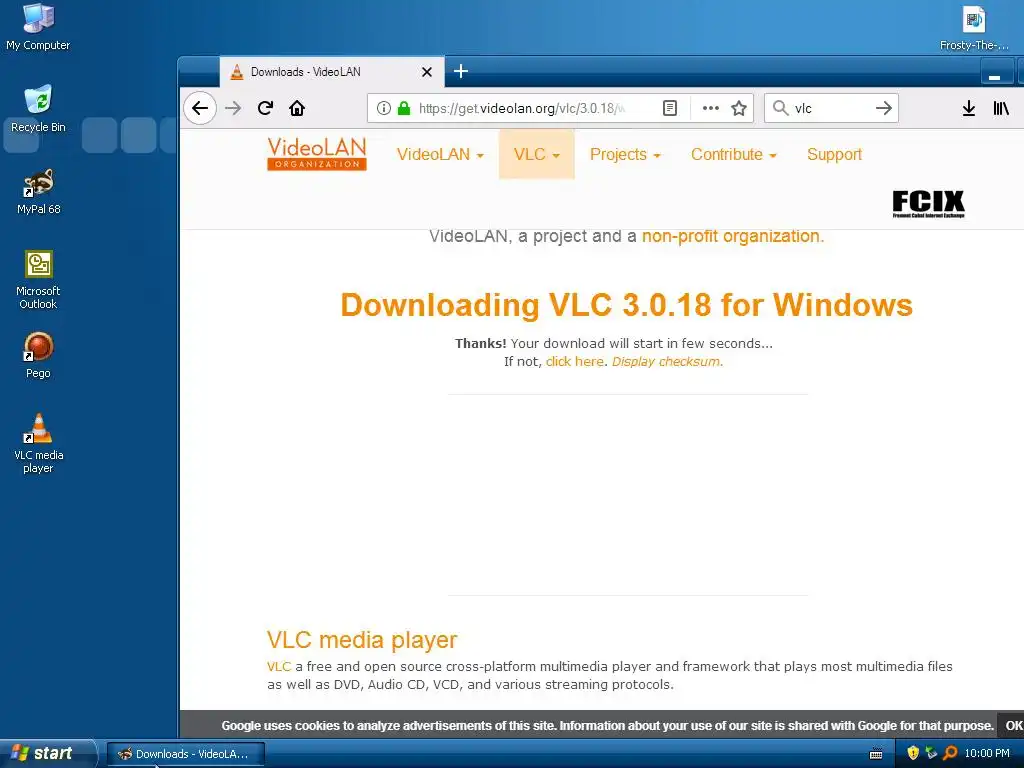Screen dimensions: 1024x768
Task: Click the forward navigation arrow
Action: (x=233, y=108)
